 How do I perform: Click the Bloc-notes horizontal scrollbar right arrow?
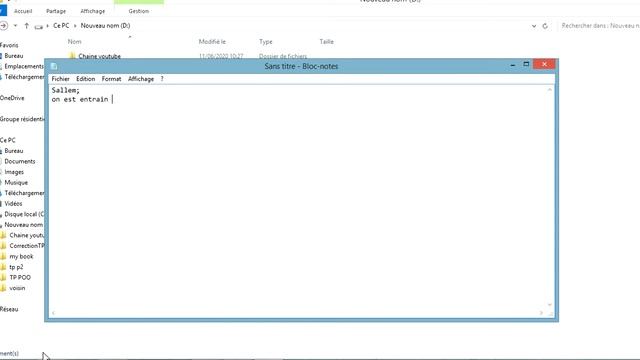541,313
